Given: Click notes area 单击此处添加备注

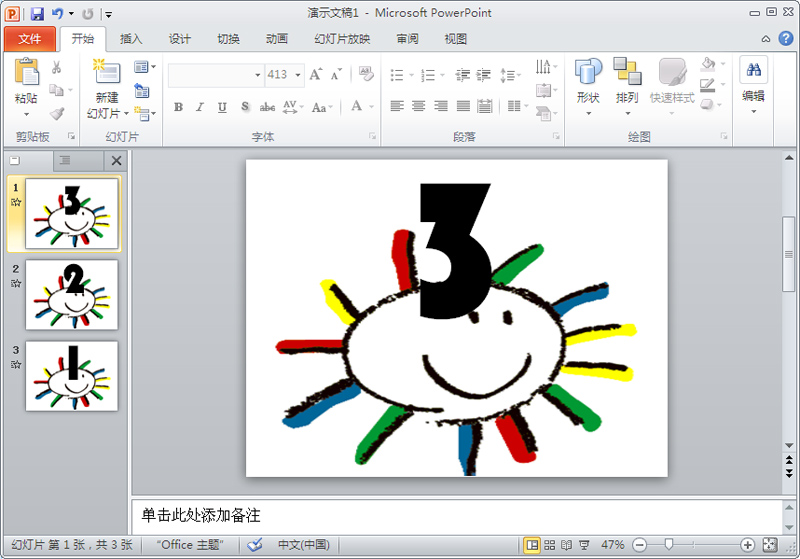Looking at the screenshot, I should [201, 515].
